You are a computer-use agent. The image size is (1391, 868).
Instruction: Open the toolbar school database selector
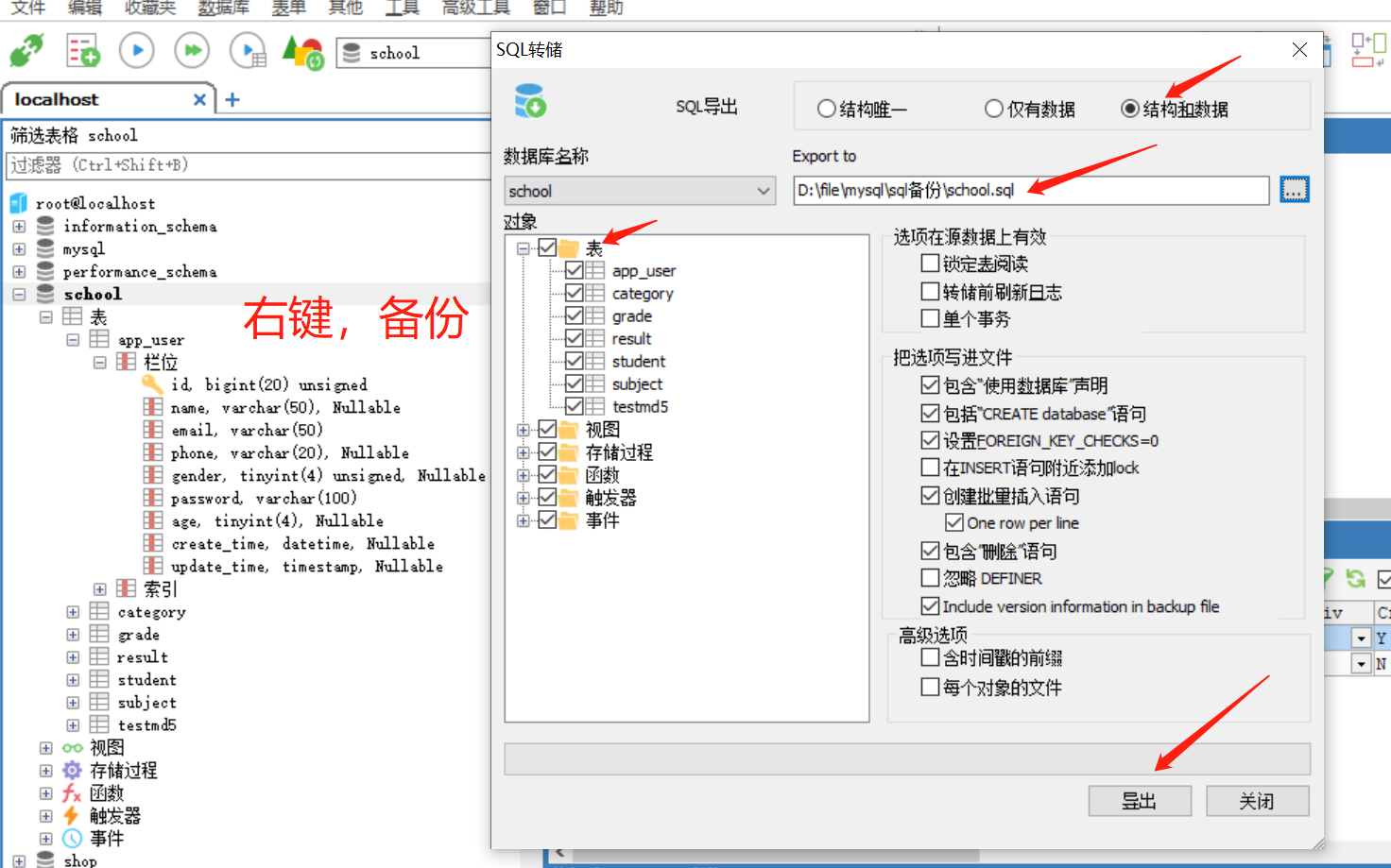coord(414,53)
